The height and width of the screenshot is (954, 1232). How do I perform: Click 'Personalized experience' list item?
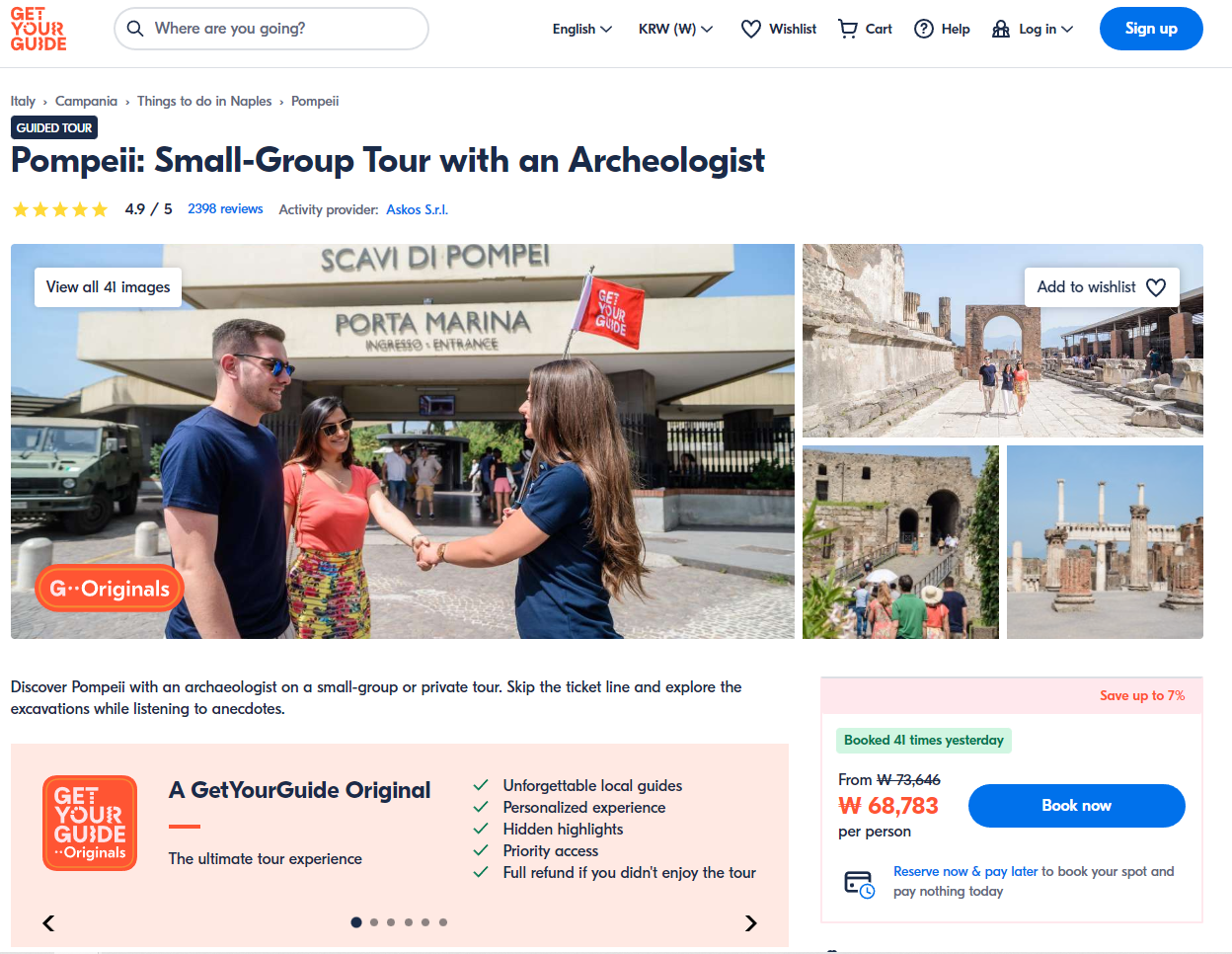[x=570, y=807]
